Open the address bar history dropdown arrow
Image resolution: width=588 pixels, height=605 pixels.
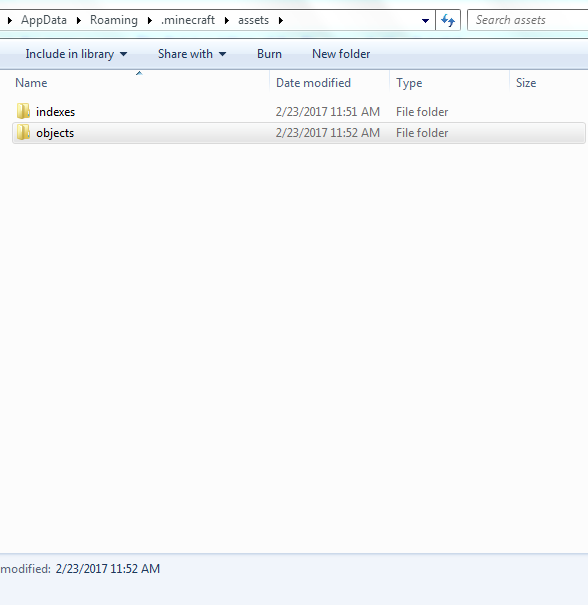[425, 20]
